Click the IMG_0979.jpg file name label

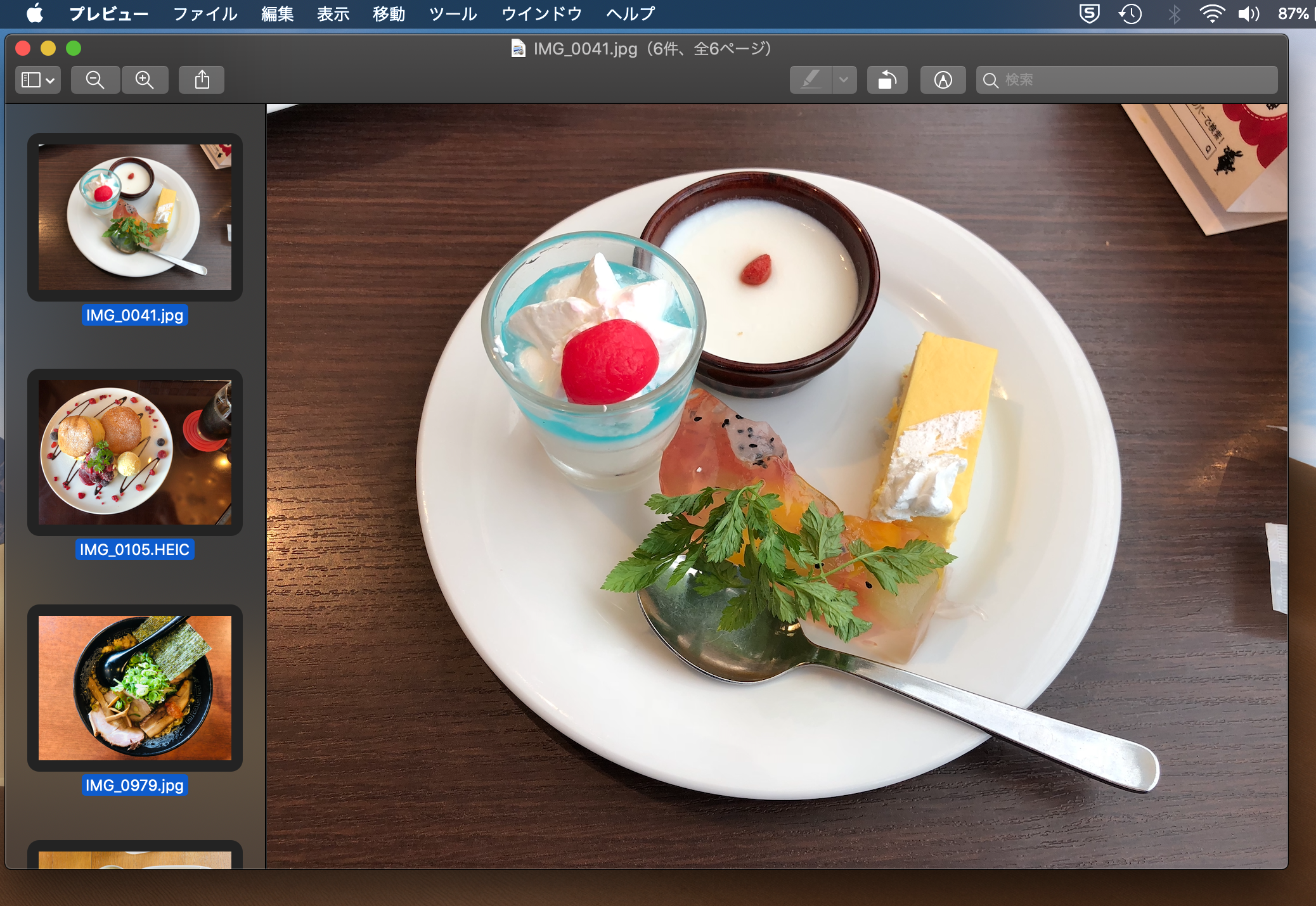135,785
